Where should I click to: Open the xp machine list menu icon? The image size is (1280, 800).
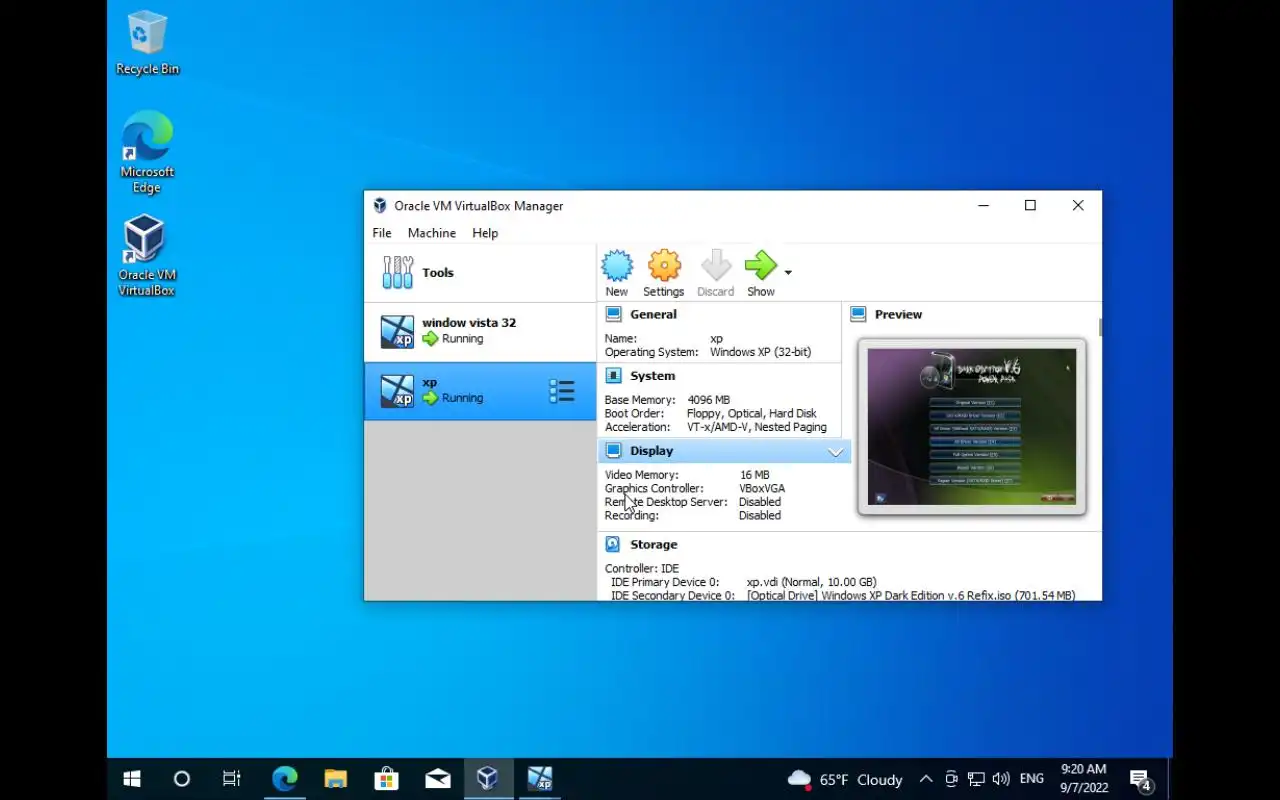tap(562, 391)
